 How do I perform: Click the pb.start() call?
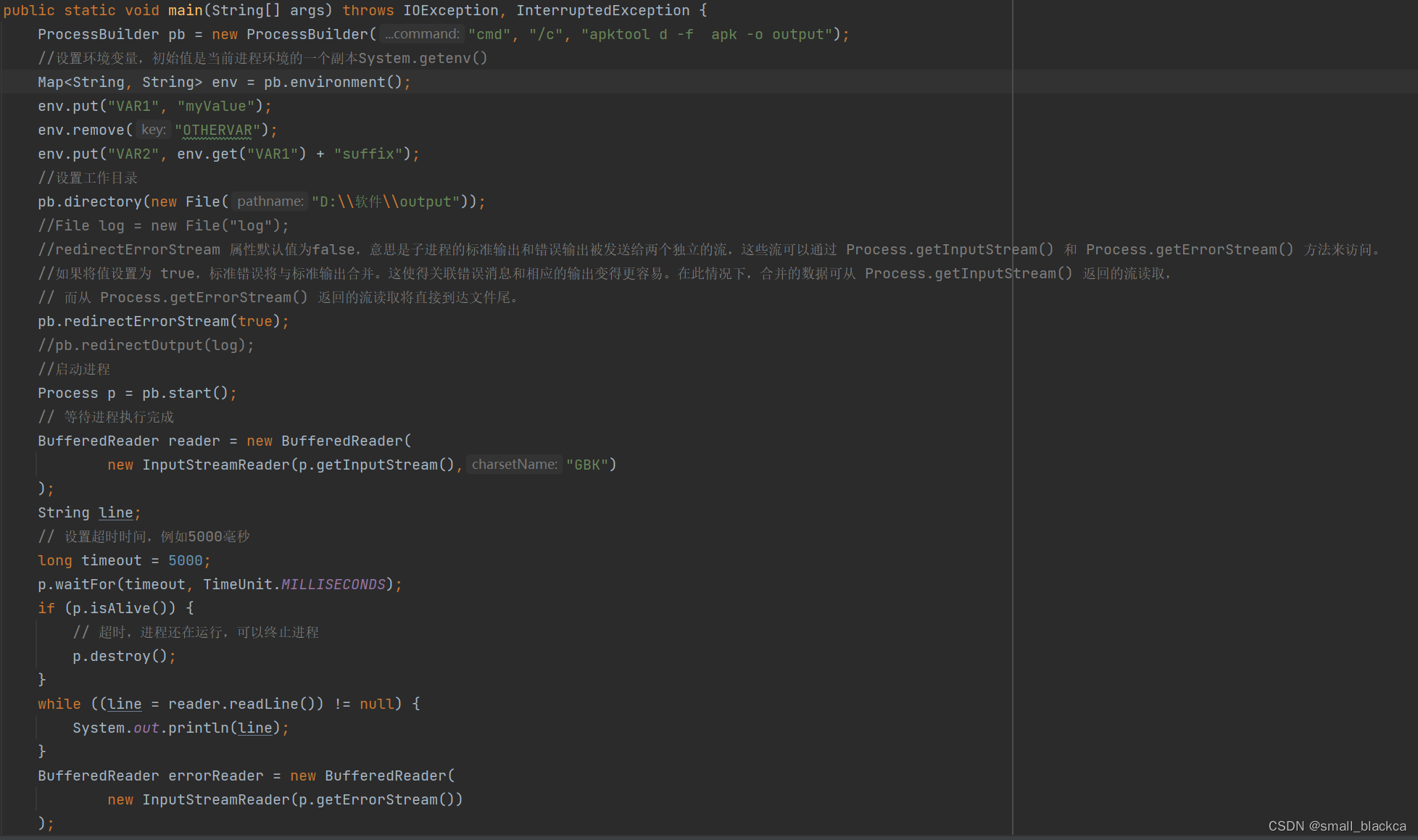(x=185, y=393)
